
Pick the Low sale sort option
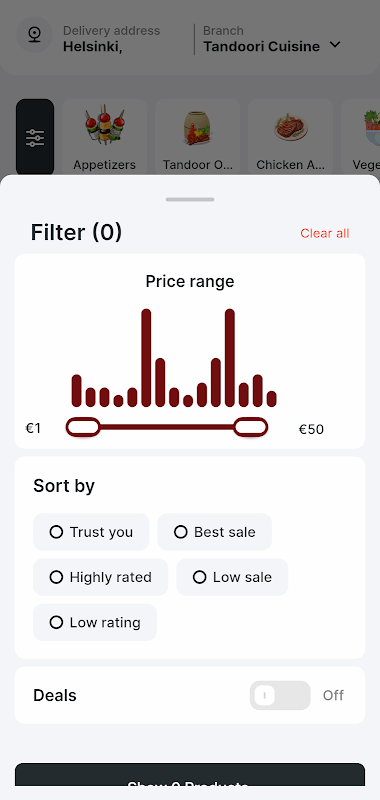[232, 577]
